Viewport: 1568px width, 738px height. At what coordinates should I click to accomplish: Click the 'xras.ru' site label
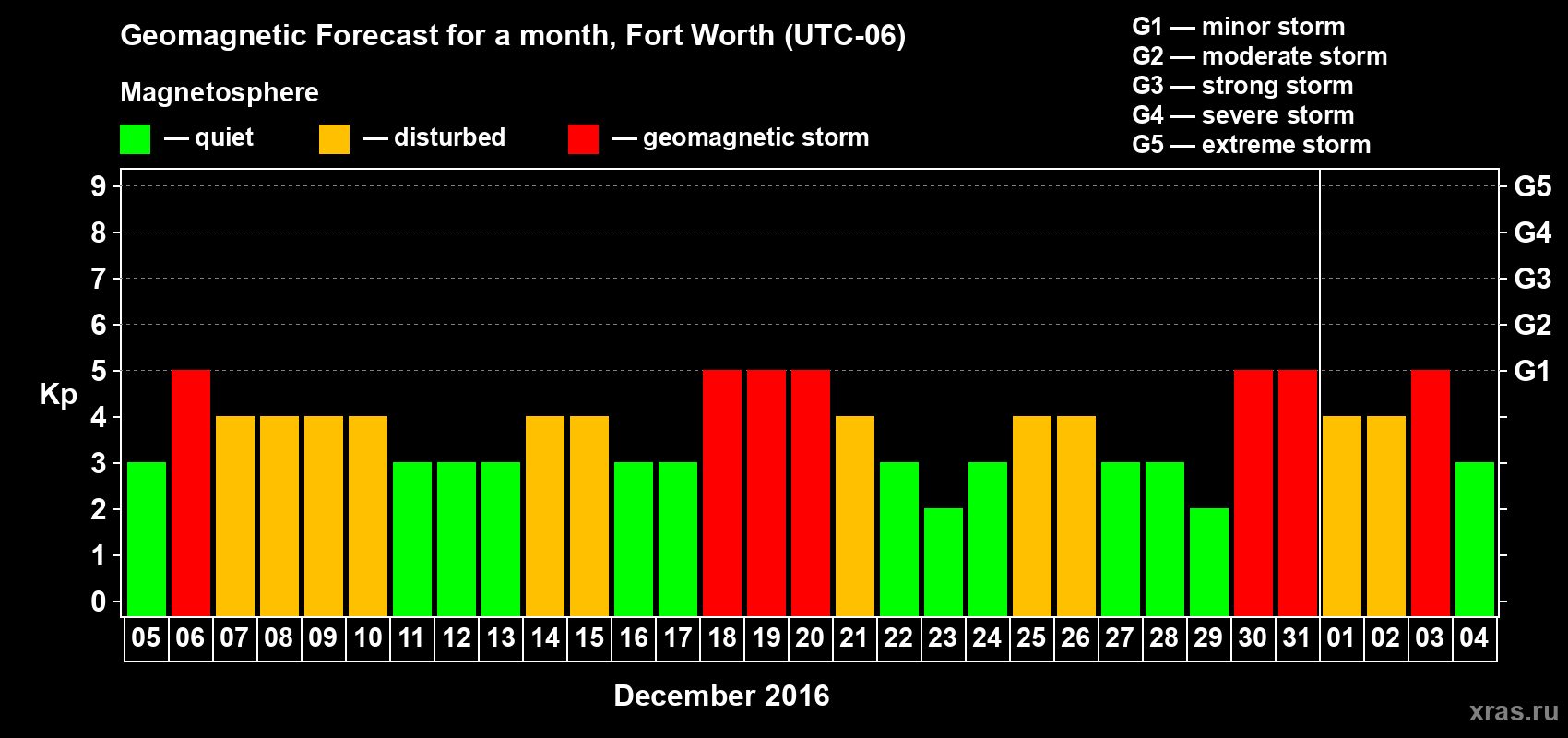(1514, 711)
